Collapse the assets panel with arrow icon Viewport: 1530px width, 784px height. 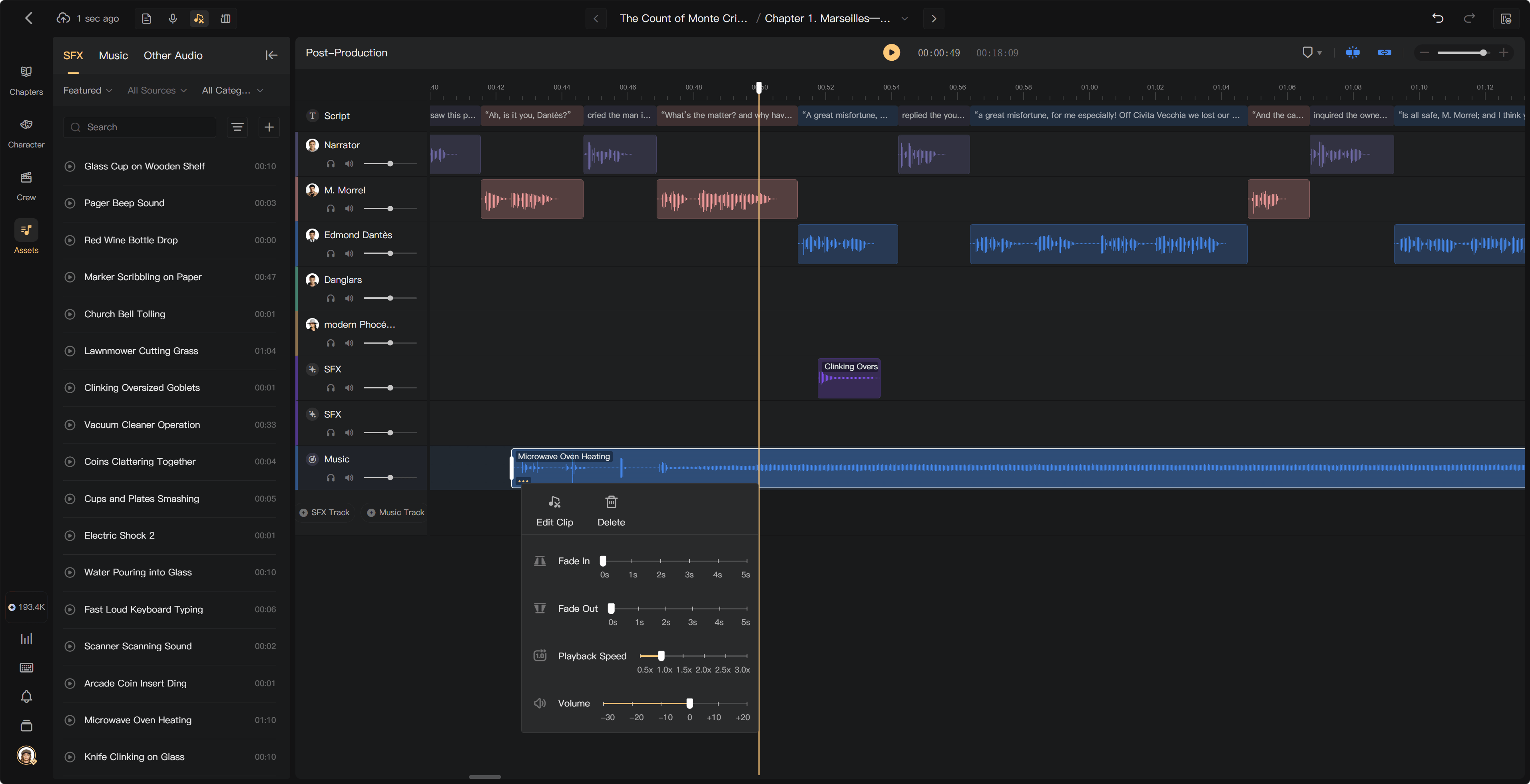tap(271, 55)
